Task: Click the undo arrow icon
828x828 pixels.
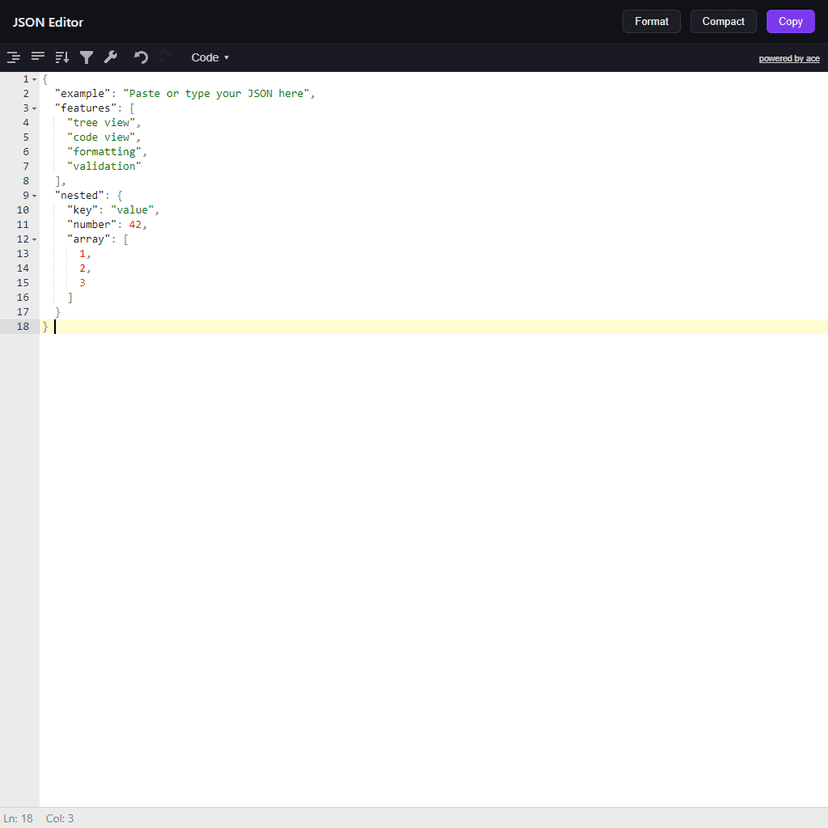Action: (139, 57)
